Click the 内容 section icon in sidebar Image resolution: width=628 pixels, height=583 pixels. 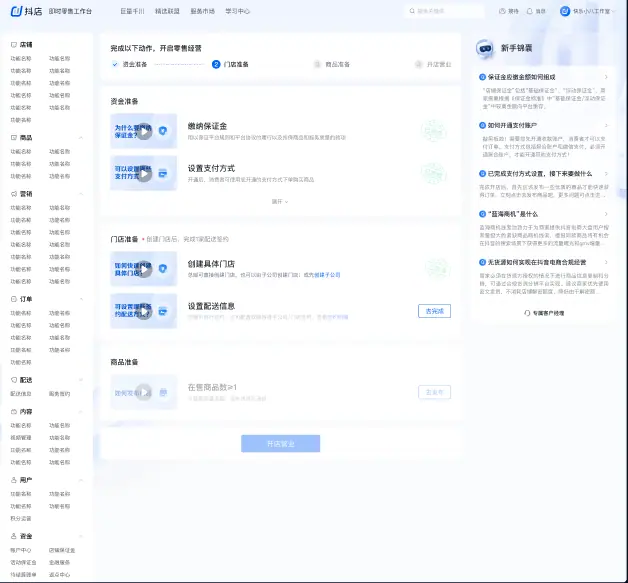[x=14, y=412]
